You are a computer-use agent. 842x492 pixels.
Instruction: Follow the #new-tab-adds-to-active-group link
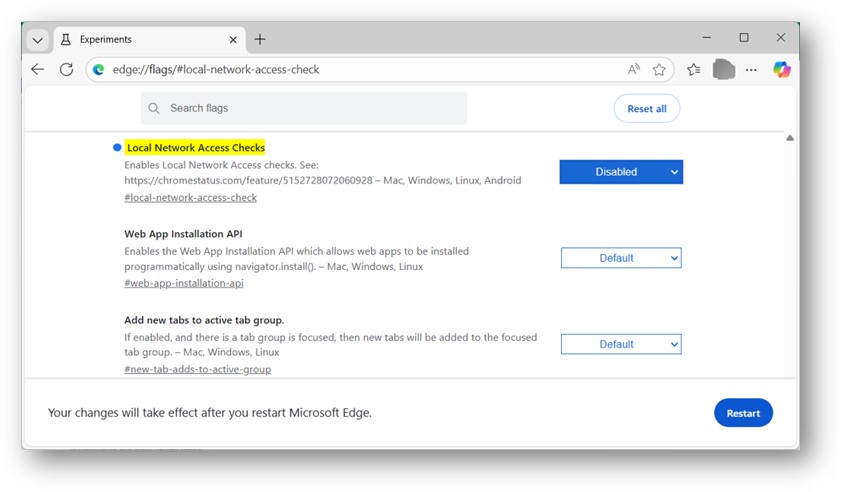click(198, 370)
